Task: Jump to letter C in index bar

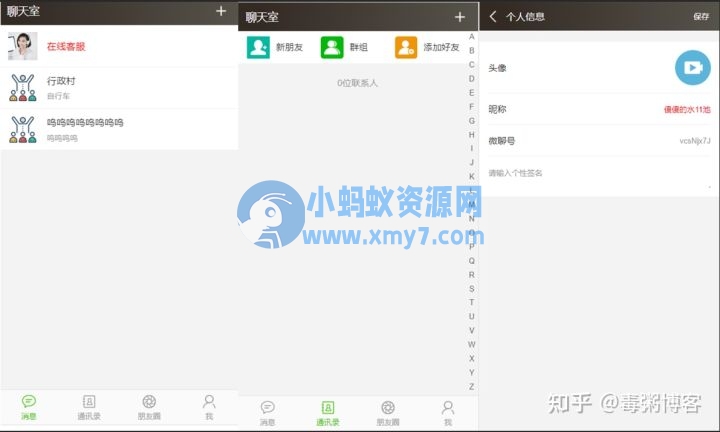Action: click(x=472, y=65)
